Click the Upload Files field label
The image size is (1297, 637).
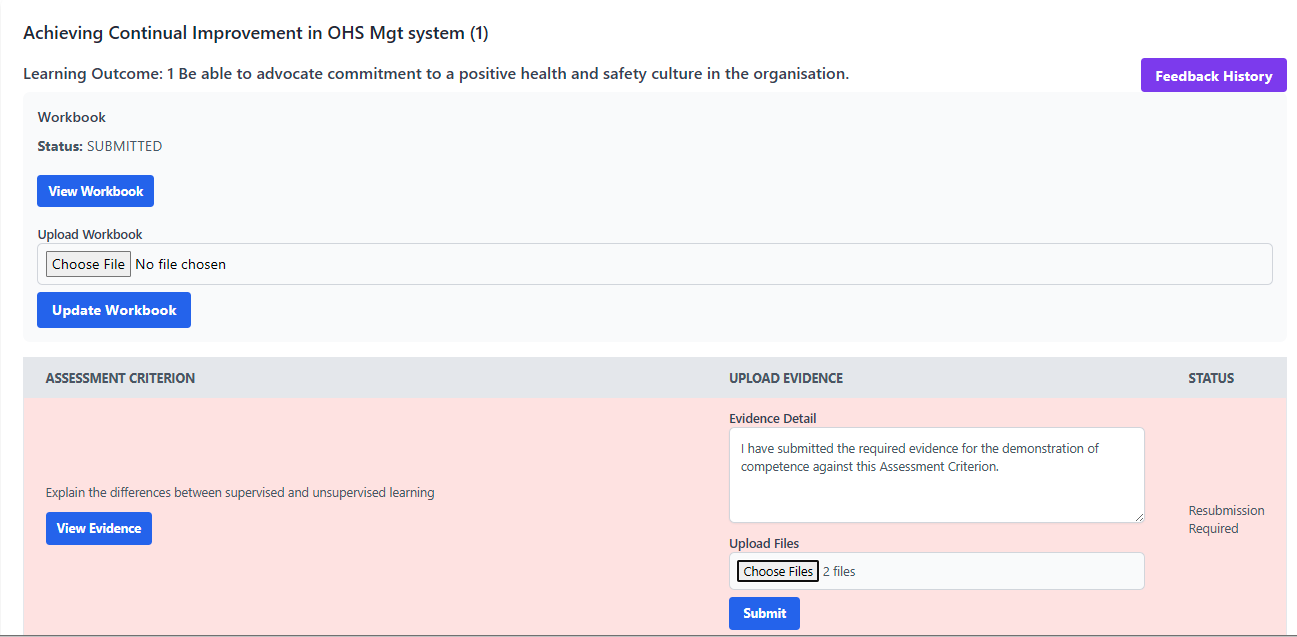point(763,543)
